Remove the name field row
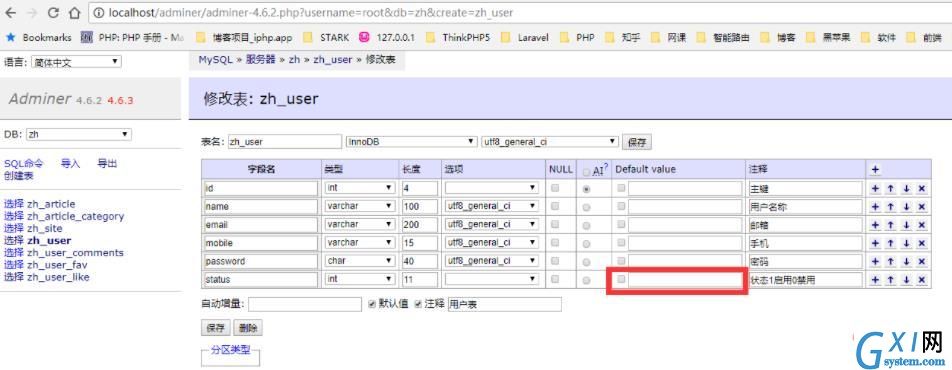 (922, 207)
